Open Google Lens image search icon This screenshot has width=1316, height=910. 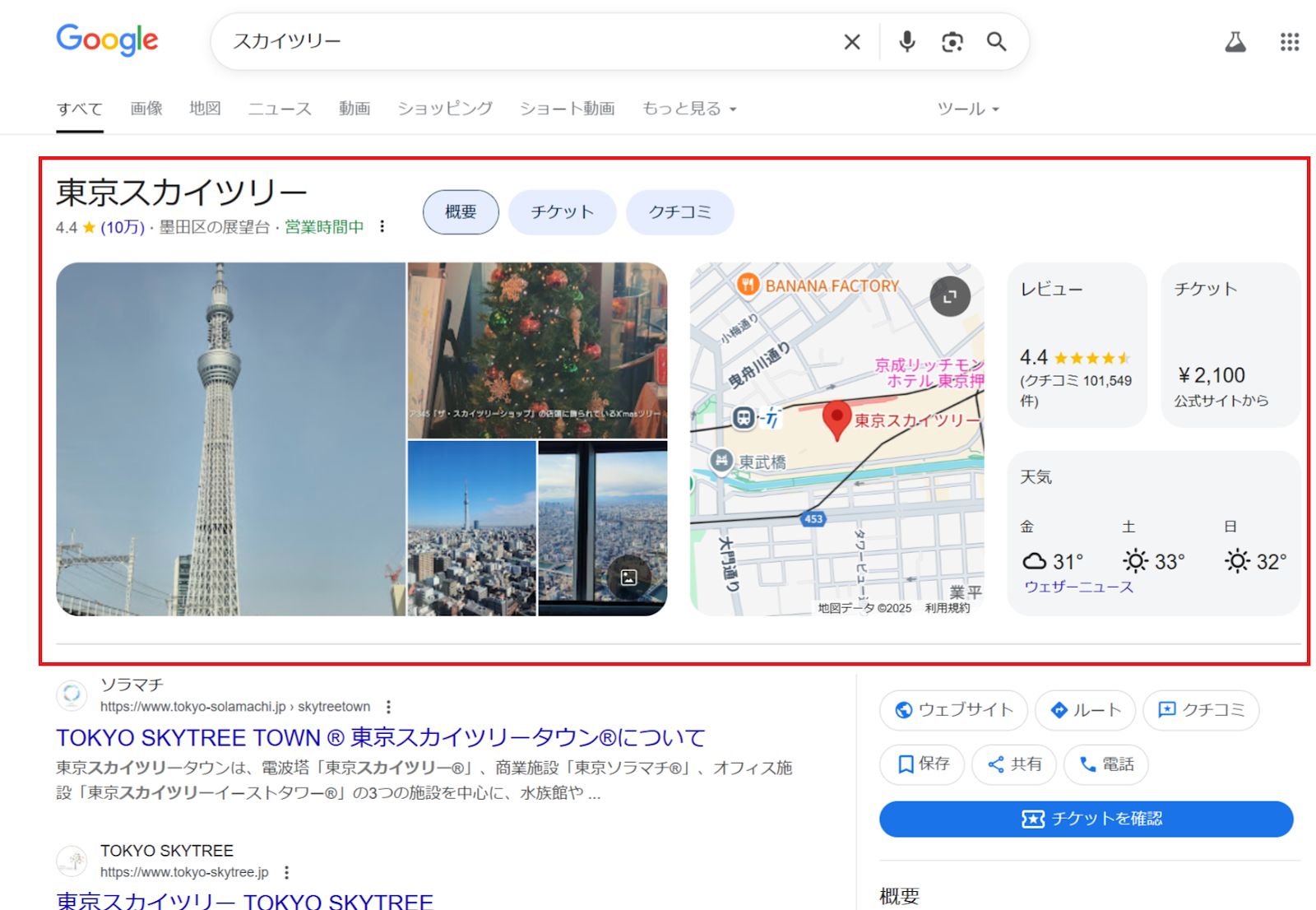pos(952,42)
